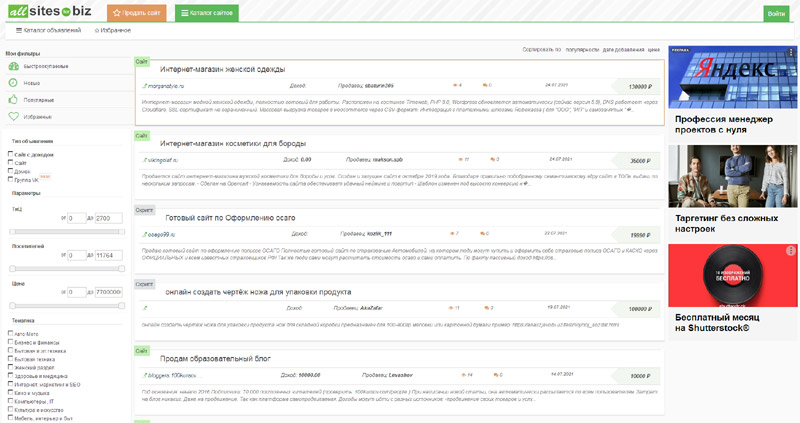Check the 'Авто-Мото' topic checkbox
The image size is (800, 423).
pyautogui.click(x=10, y=333)
